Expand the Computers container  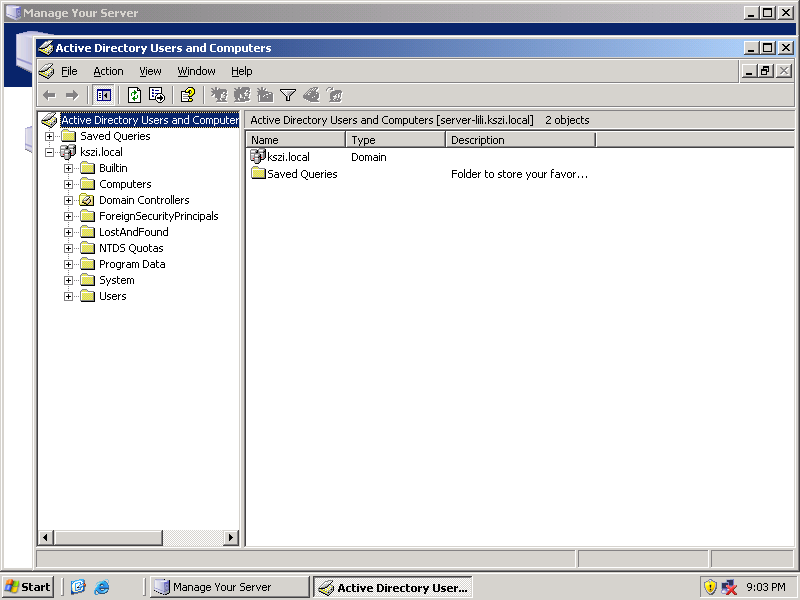(68, 184)
